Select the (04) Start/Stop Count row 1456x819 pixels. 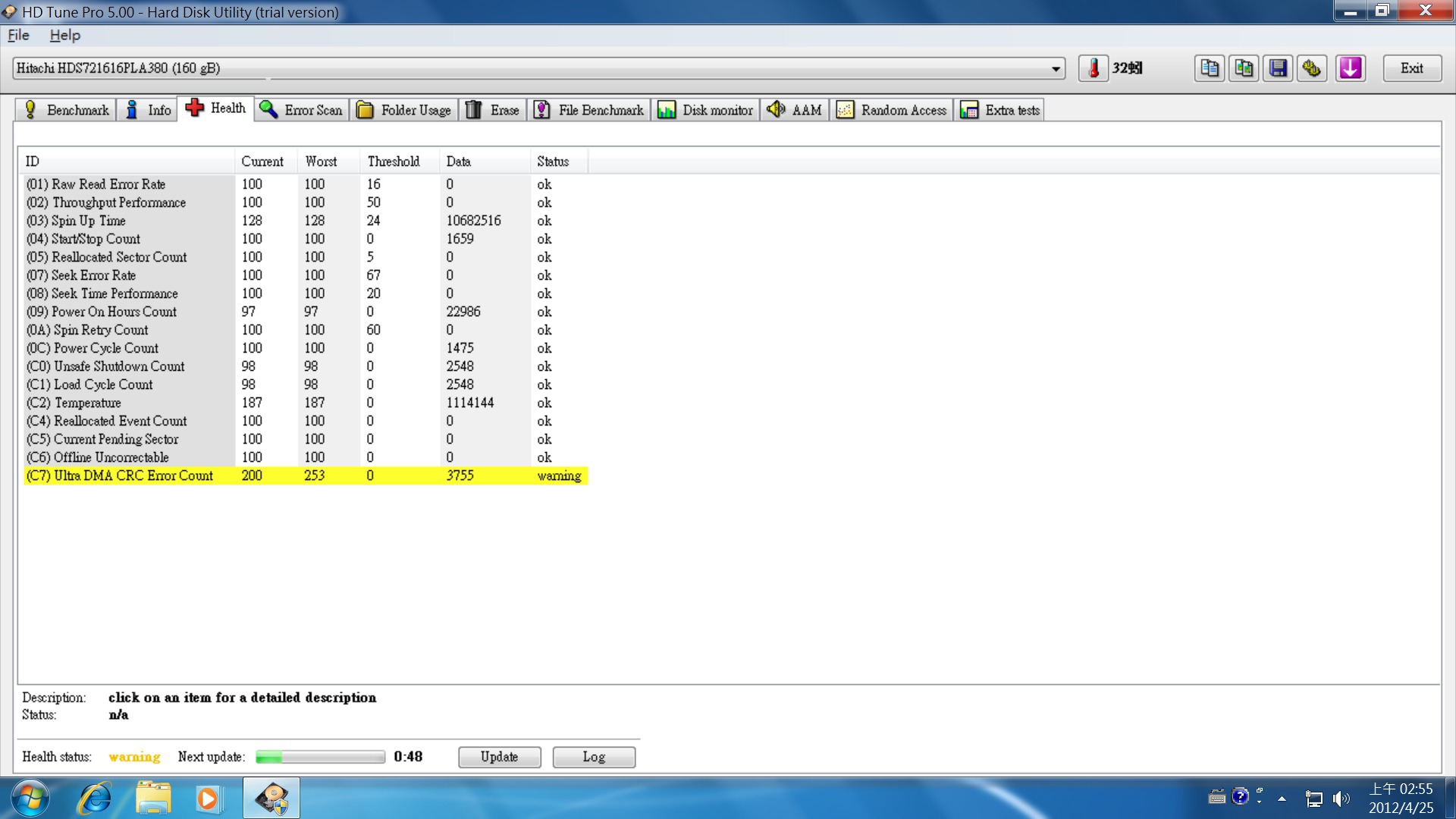click(306, 239)
